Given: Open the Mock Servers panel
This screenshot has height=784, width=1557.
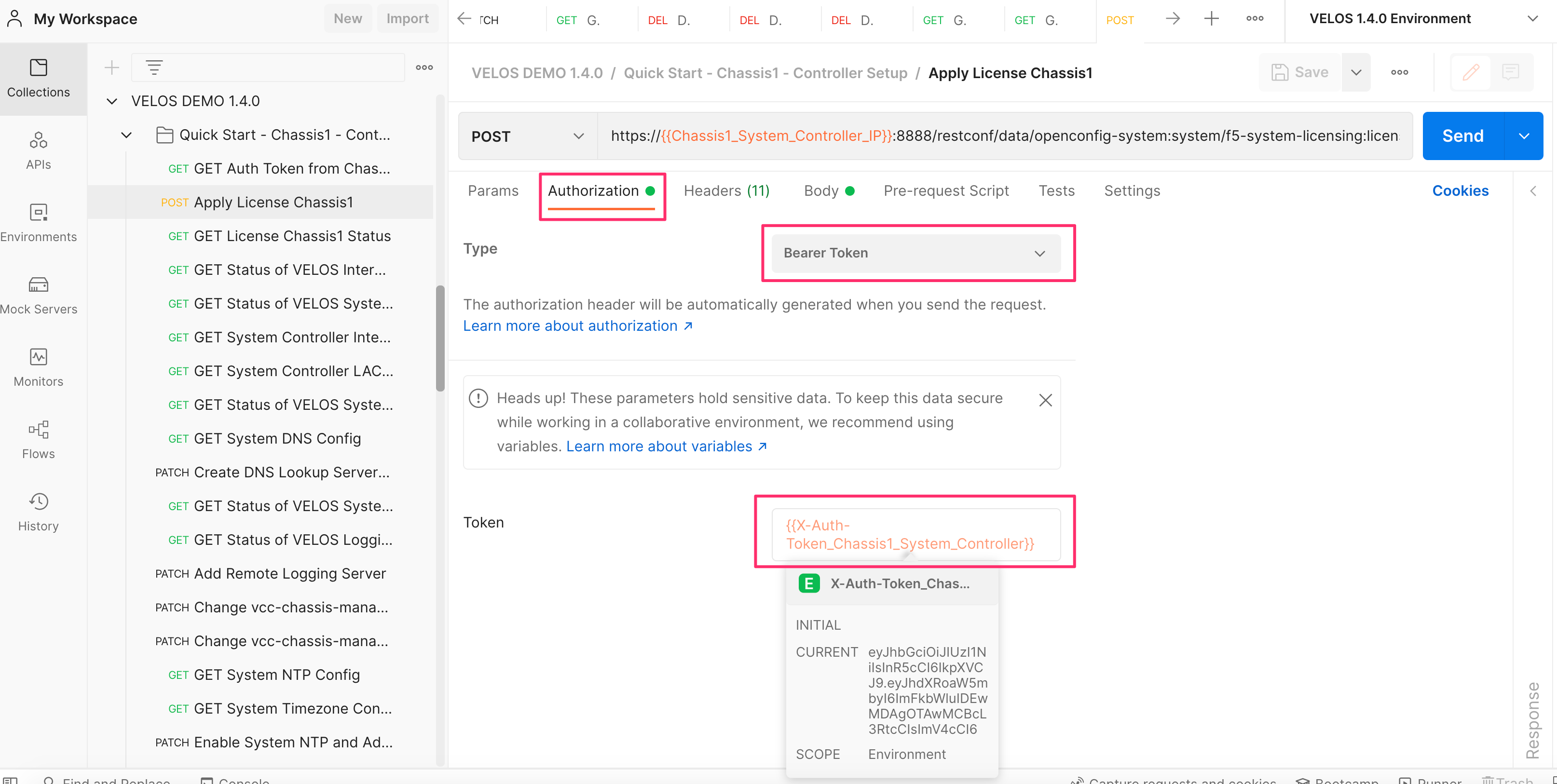Looking at the screenshot, I should click(x=38, y=296).
